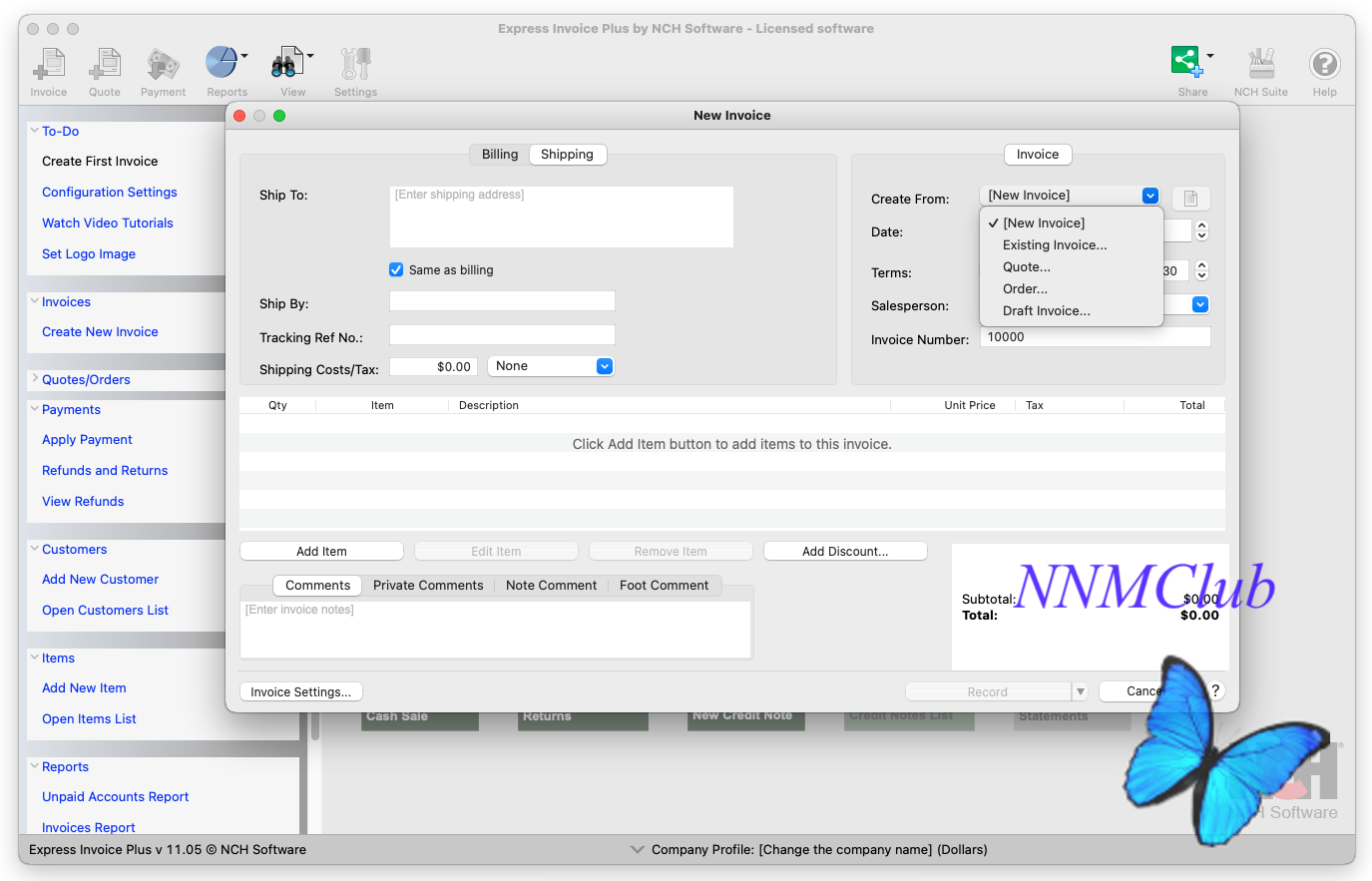The width and height of the screenshot is (1372, 881).
Task: Switch to the Private Comments tab
Action: pos(428,586)
